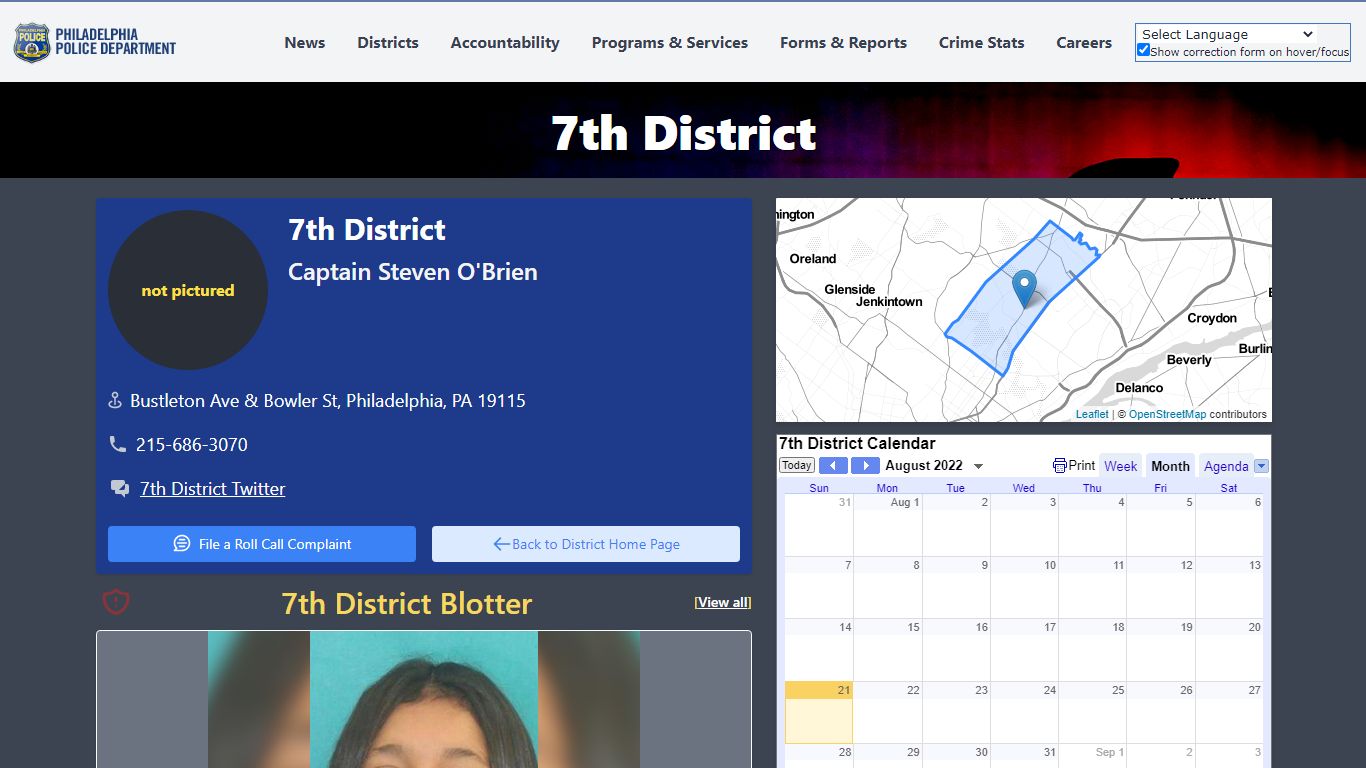Click calendar date 31 in last row
The width and height of the screenshot is (1366, 768).
[1049, 752]
